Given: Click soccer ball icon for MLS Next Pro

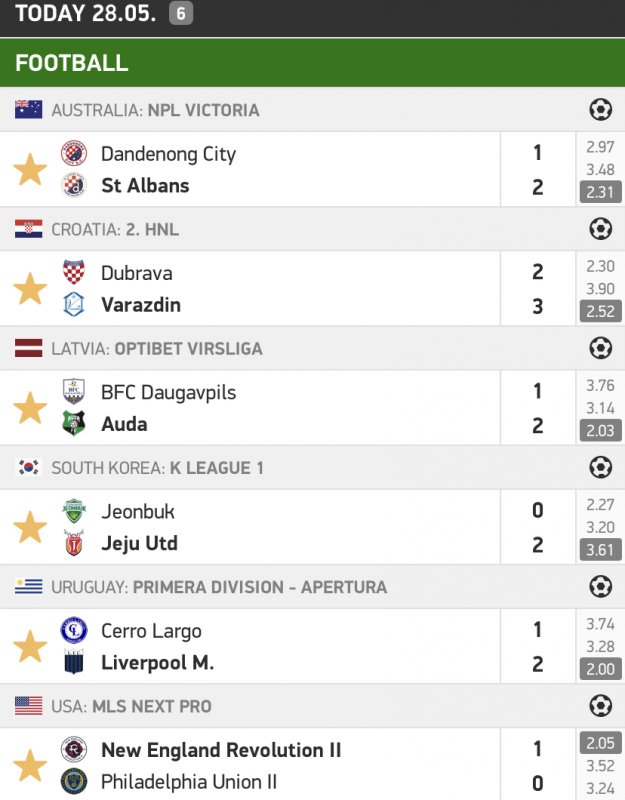Looking at the screenshot, I should click(600, 706).
